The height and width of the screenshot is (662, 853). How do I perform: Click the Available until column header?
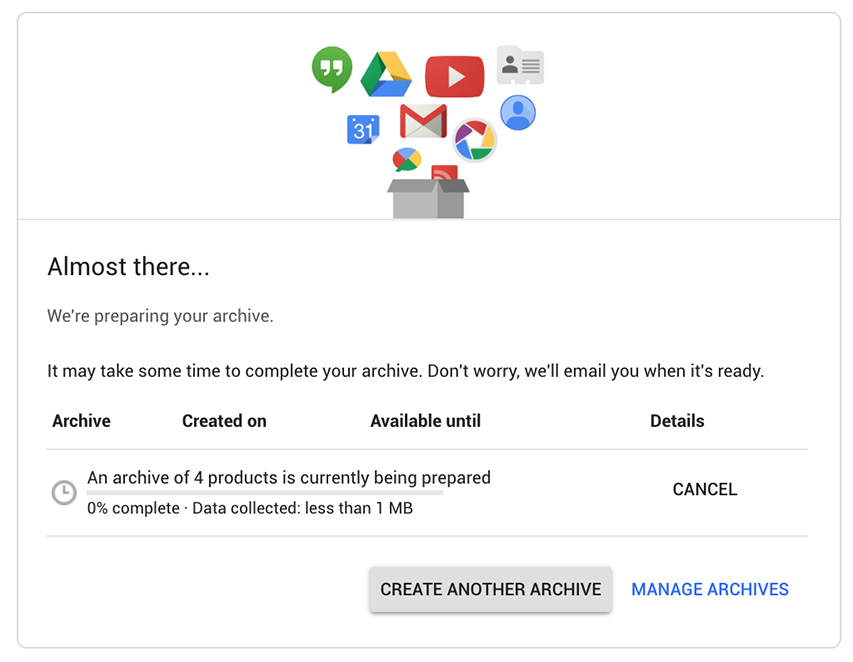425,420
